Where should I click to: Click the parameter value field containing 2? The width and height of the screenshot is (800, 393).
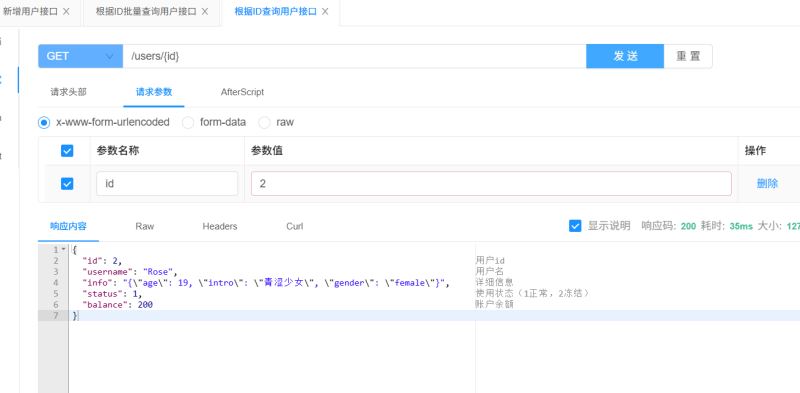pos(491,184)
